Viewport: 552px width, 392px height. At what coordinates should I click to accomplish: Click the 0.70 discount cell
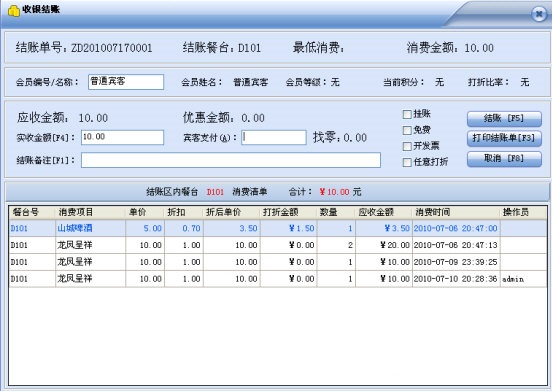click(183, 228)
